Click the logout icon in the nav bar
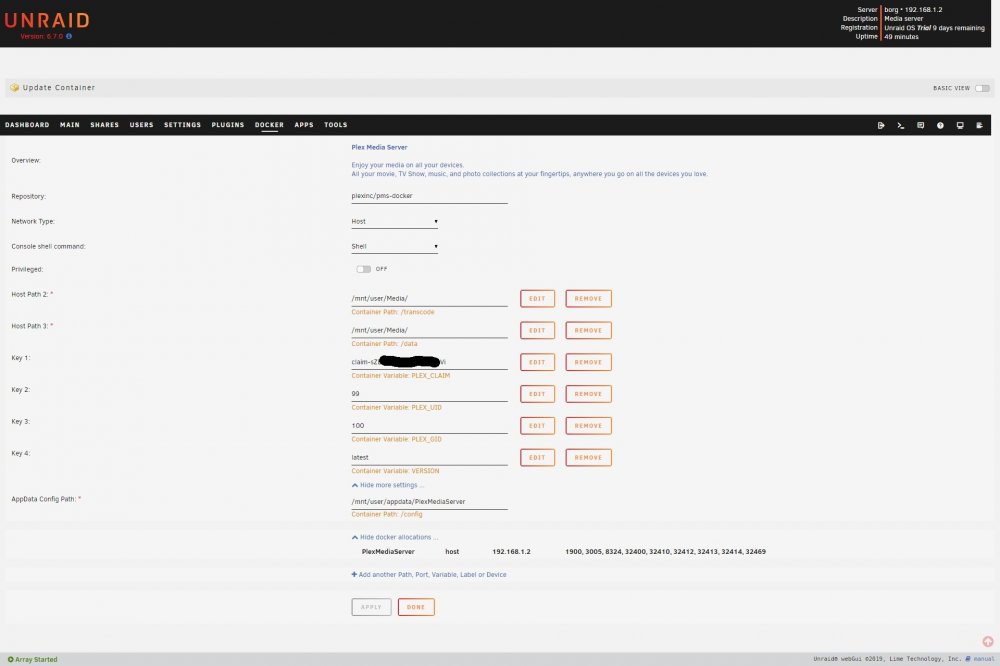 tap(881, 125)
